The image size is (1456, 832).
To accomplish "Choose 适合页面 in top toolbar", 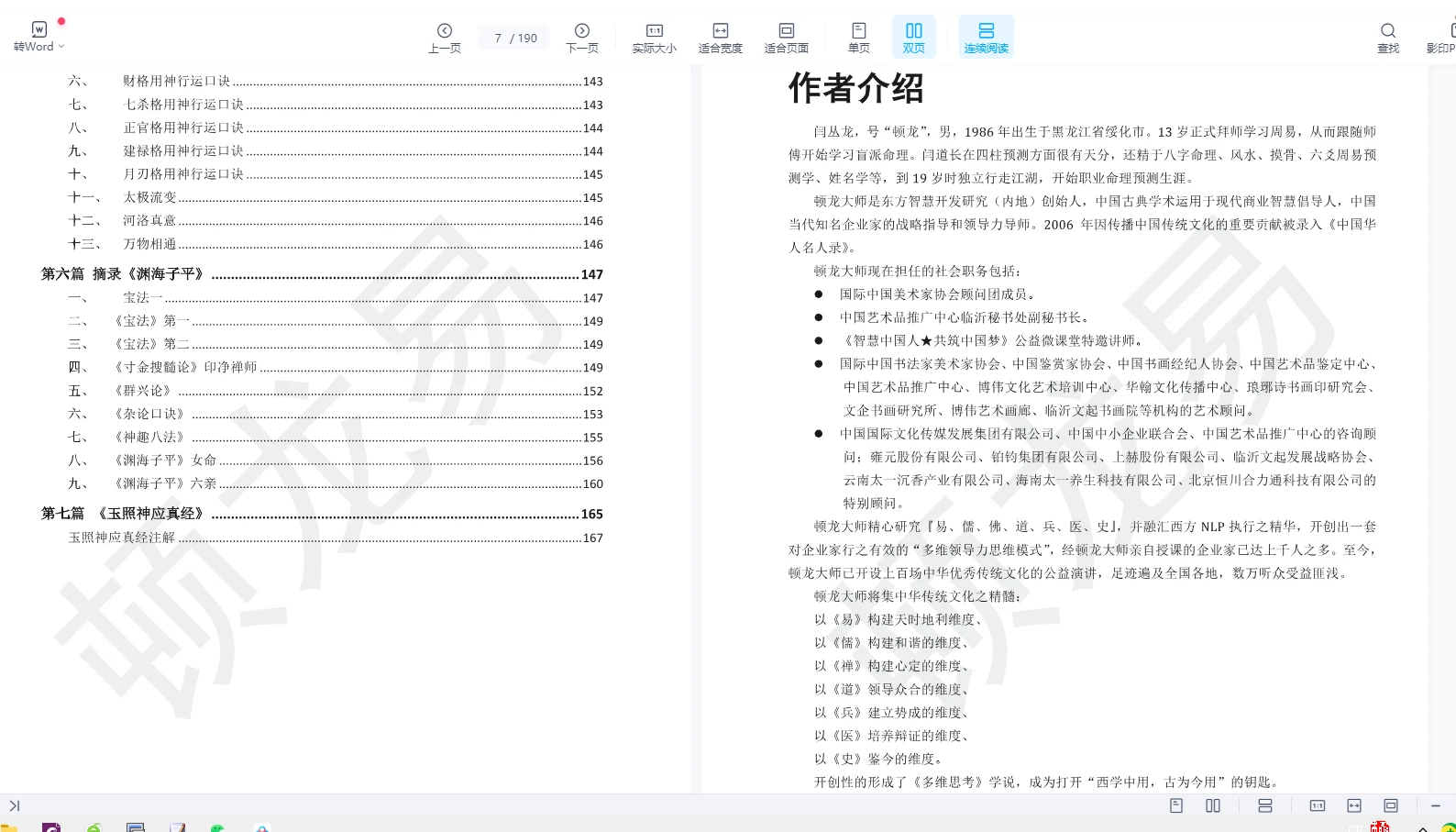I will [x=787, y=38].
